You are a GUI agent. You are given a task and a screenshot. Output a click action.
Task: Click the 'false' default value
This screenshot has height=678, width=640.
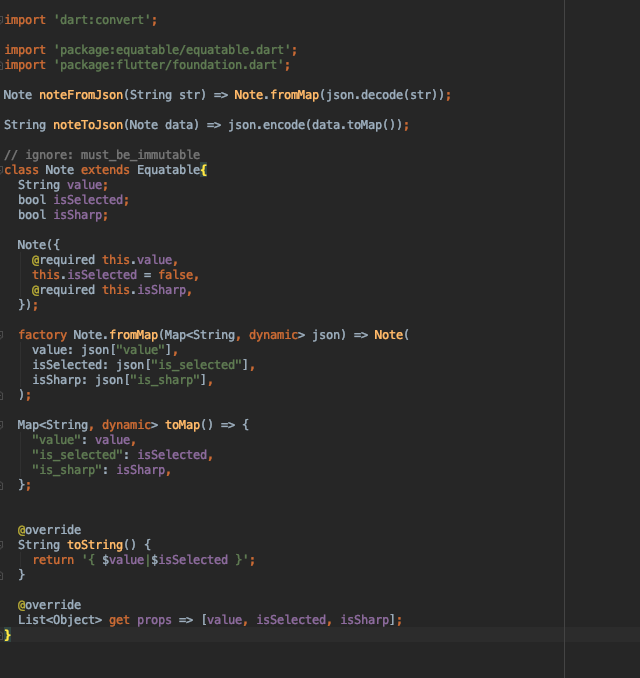coord(175,275)
